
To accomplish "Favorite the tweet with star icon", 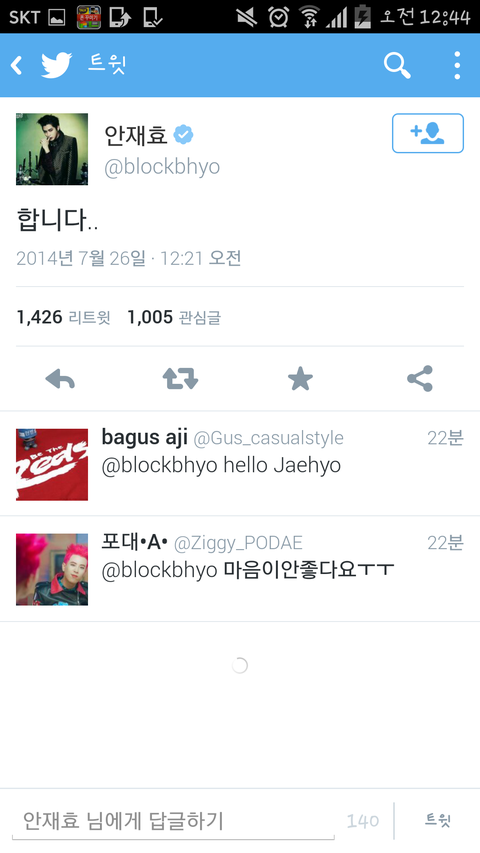I will pyautogui.click(x=300, y=379).
